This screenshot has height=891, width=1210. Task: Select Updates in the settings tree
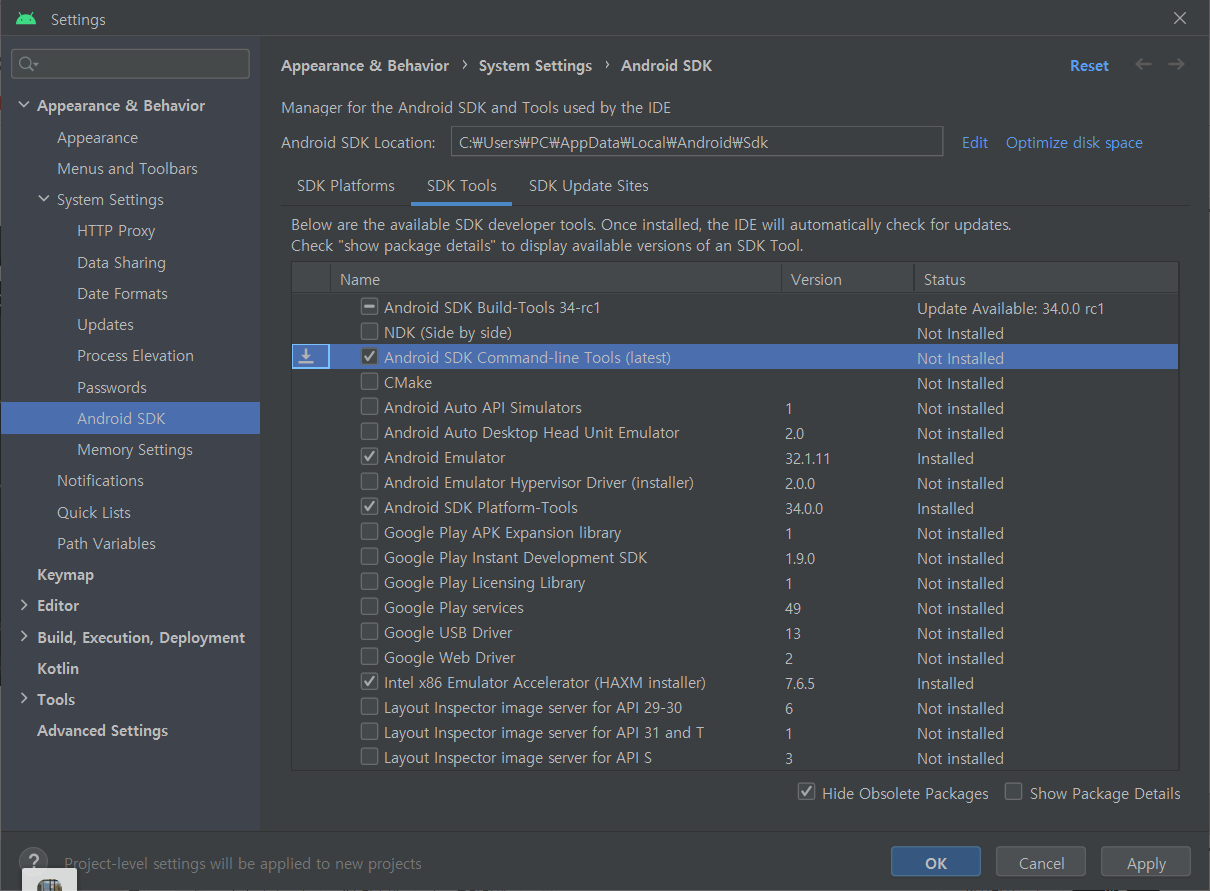point(105,324)
